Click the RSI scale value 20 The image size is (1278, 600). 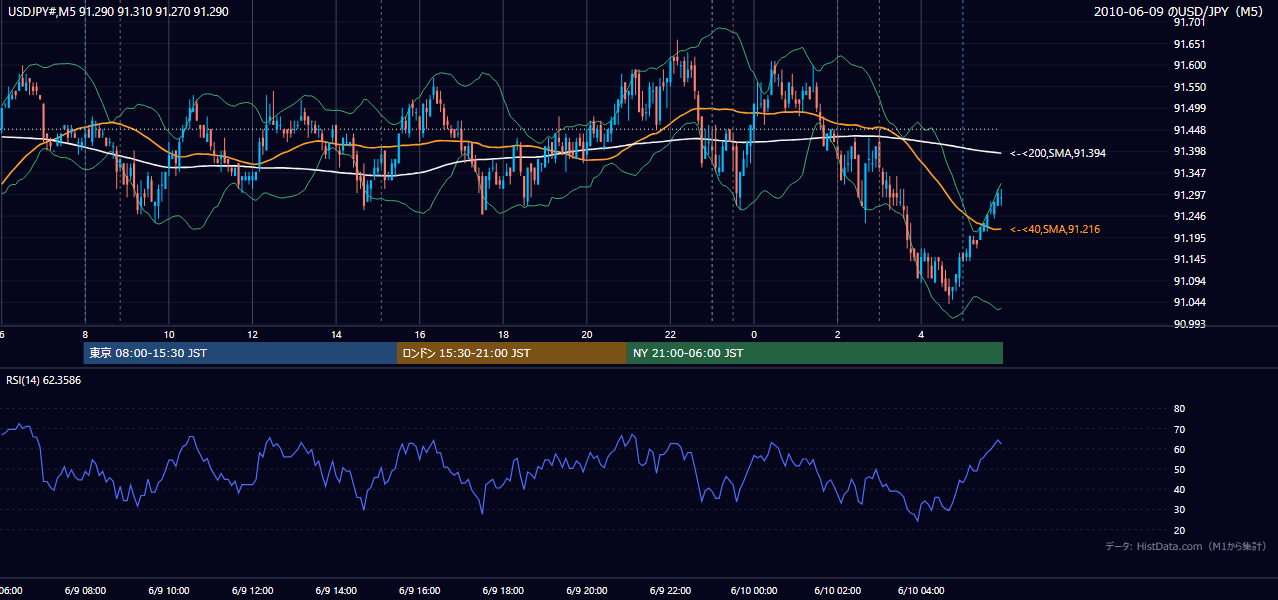click(x=1179, y=530)
